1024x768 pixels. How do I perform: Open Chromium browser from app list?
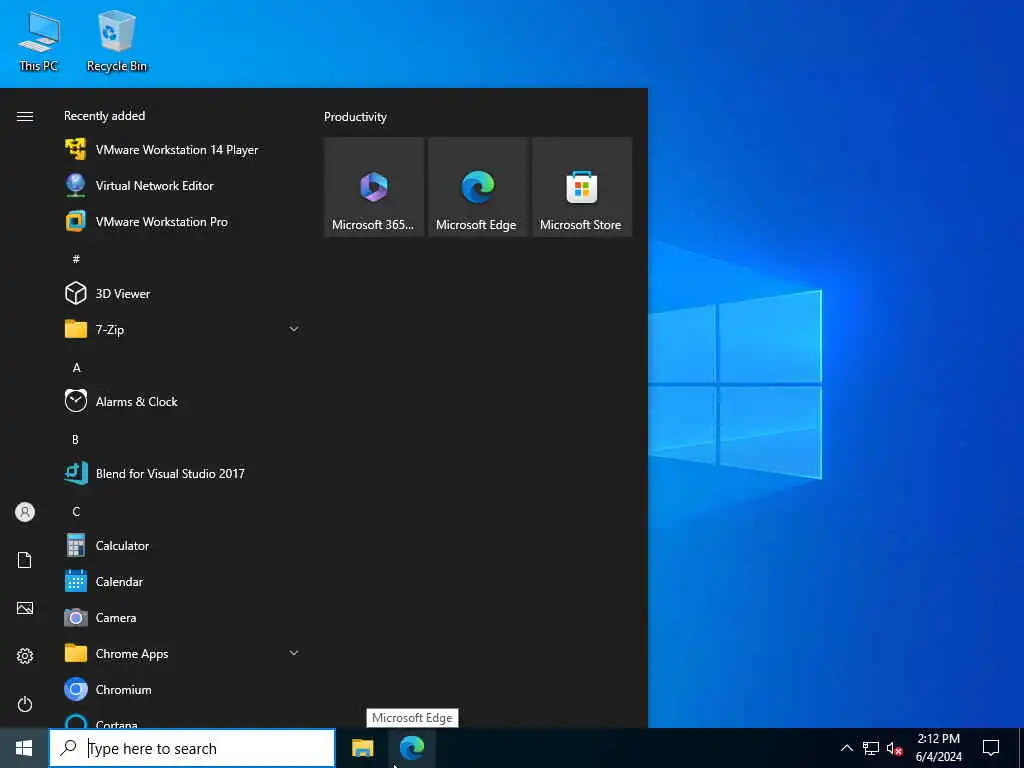[x=182, y=689]
